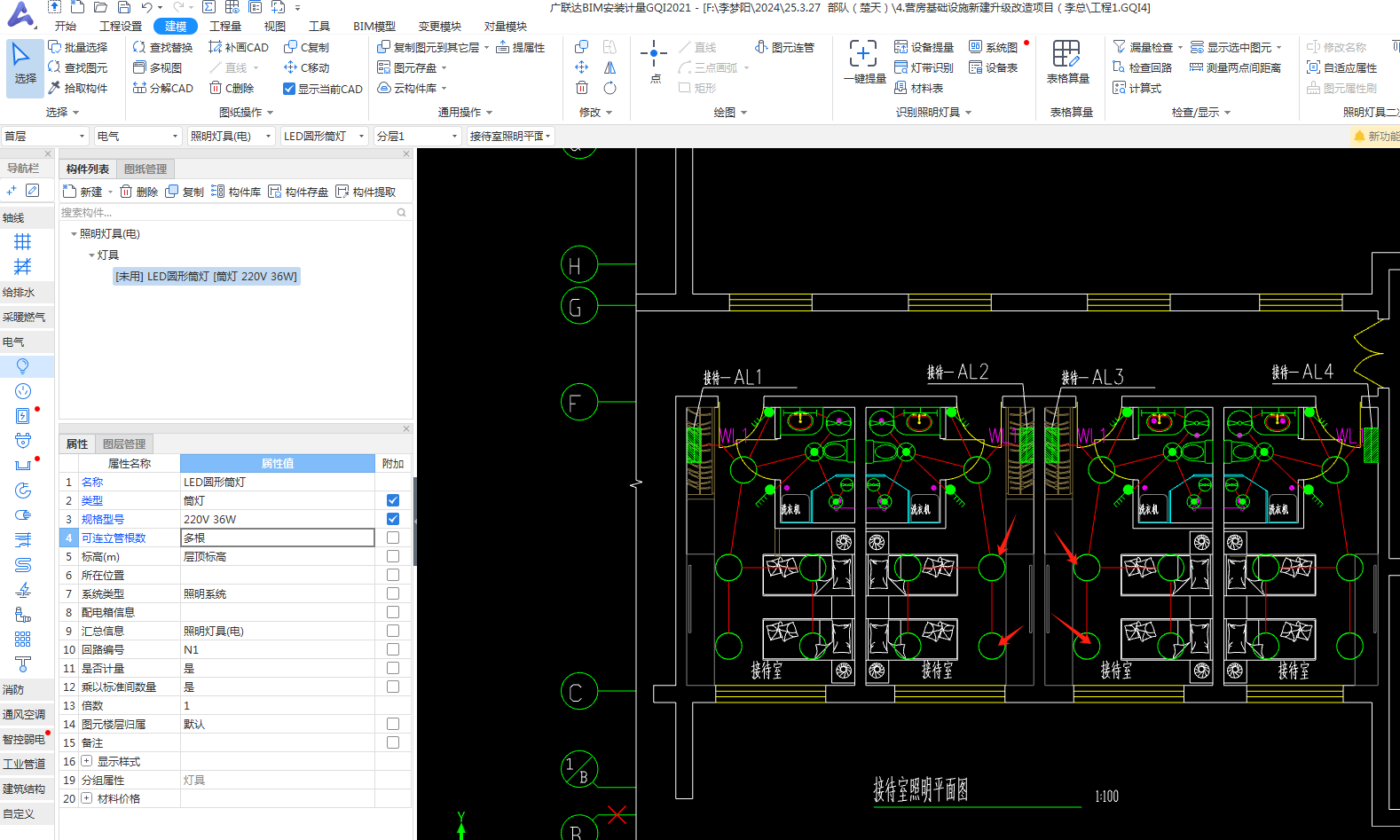Click 构件提取 in the component list toolbar
The height and width of the screenshot is (840, 1400).
pyautogui.click(x=366, y=192)
